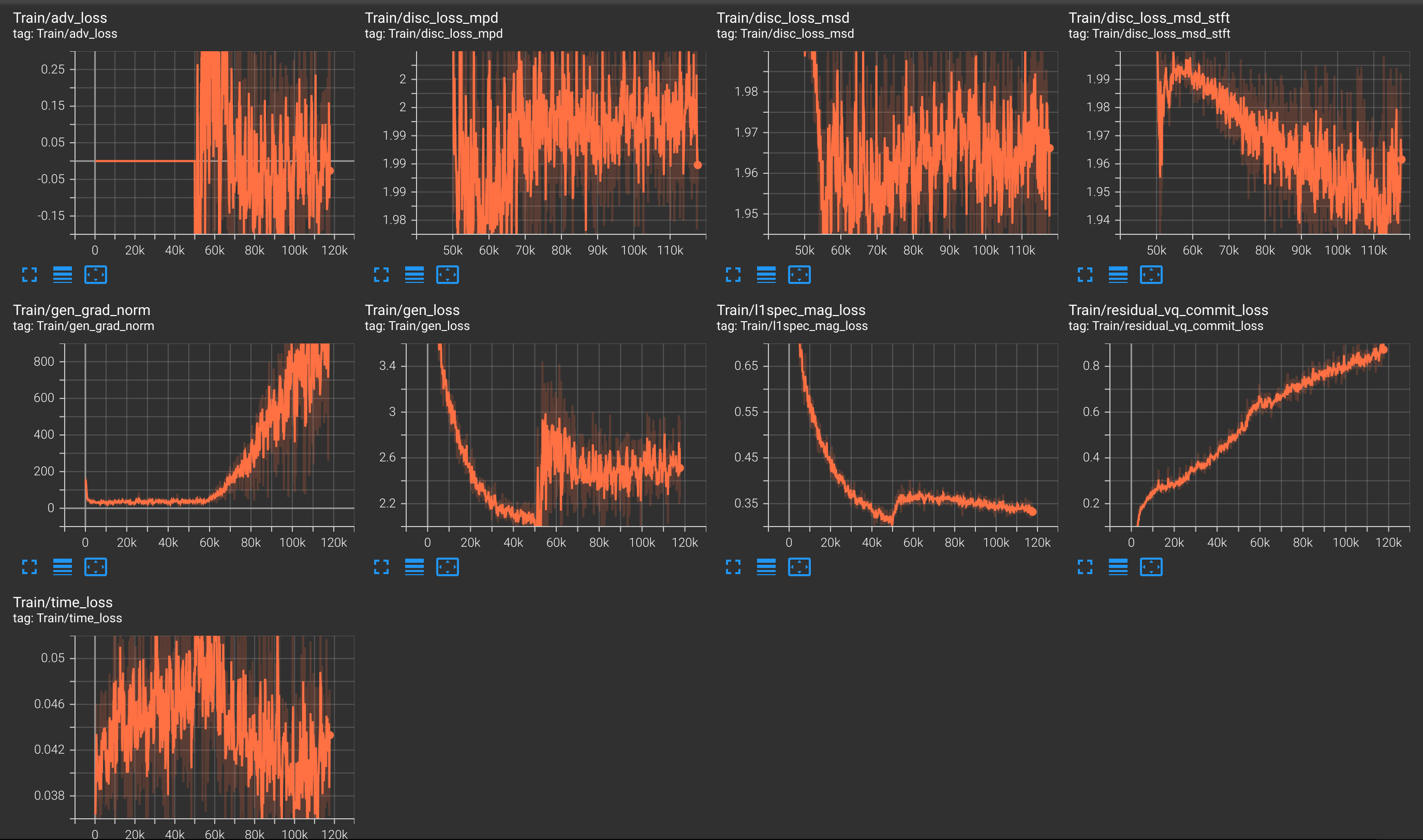Fit the Train/disc_loss_msd chart domain to data

pyautogui.click(x=799, y=275)
